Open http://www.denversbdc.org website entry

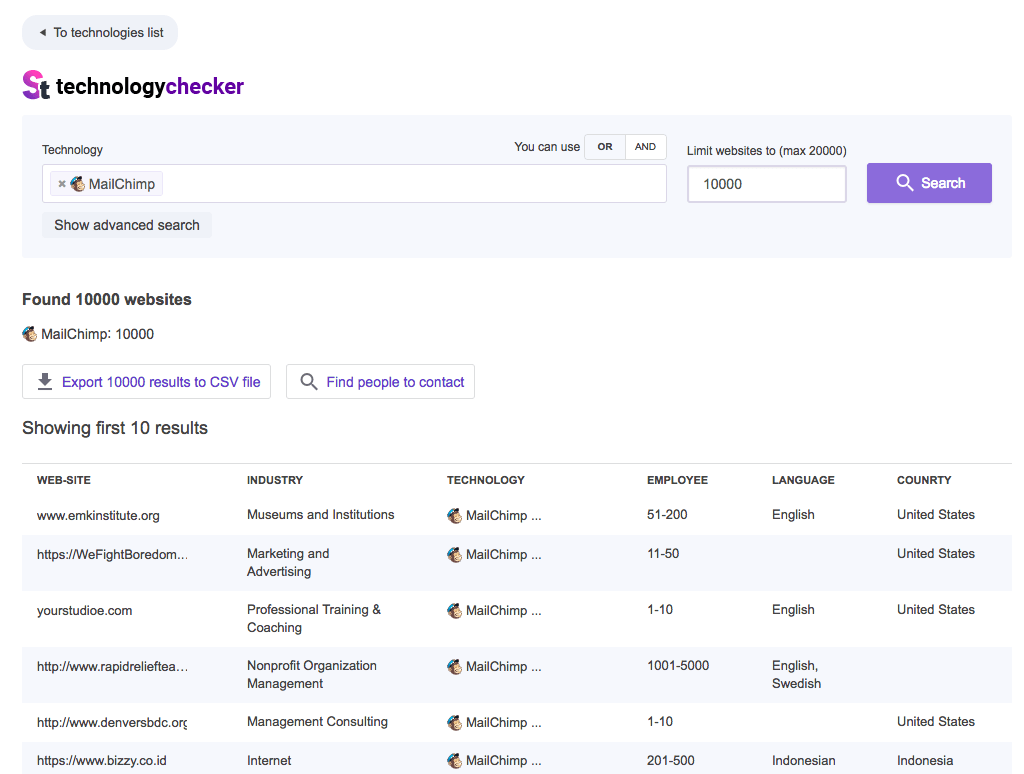click(x=112, y=722)
